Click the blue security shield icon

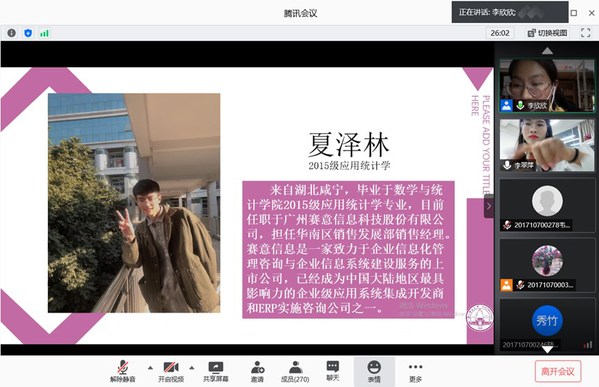click(28, 33)
